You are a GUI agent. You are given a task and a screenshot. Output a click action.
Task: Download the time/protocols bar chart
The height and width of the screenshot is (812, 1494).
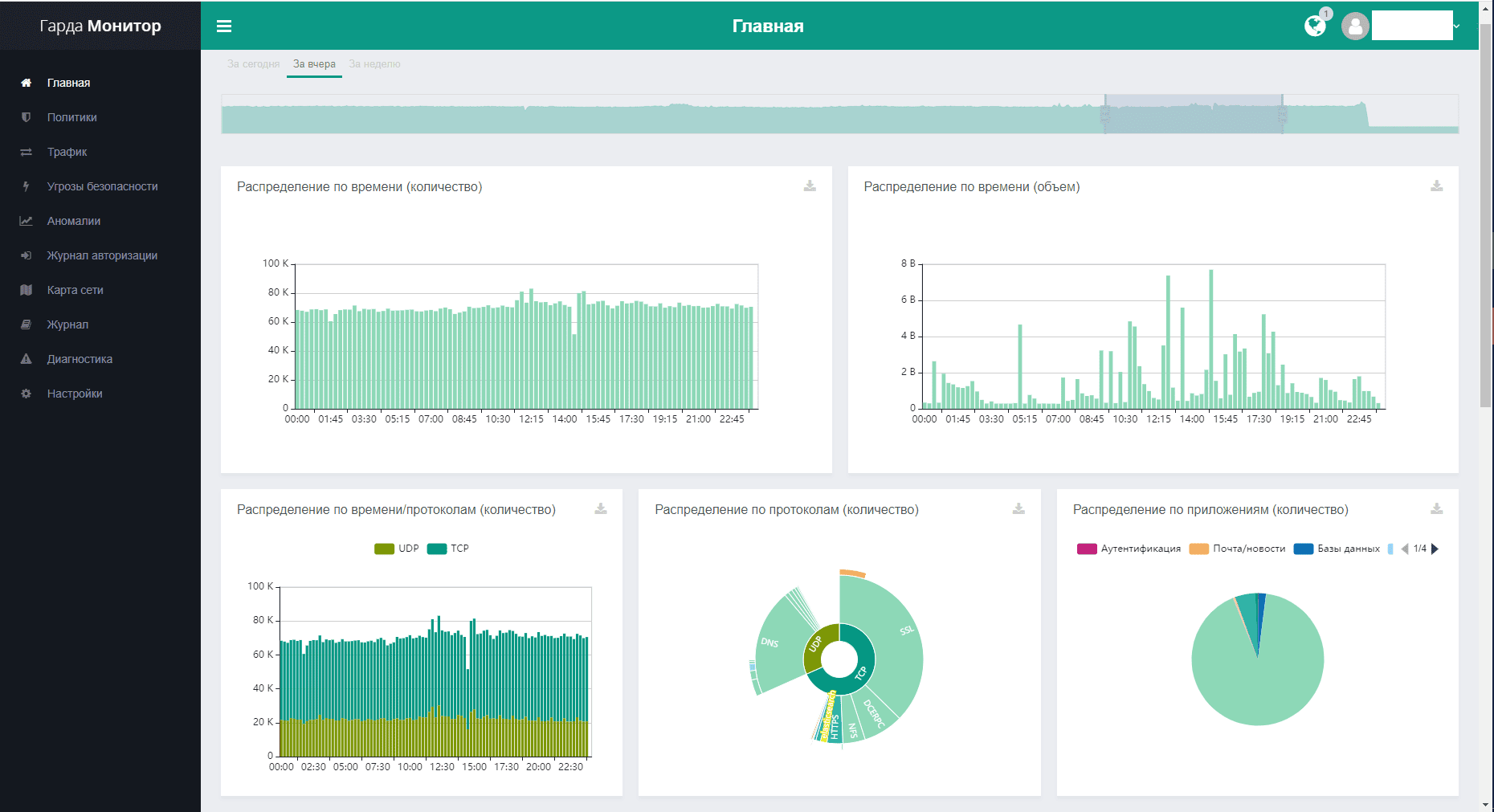[x=600, y=509]
